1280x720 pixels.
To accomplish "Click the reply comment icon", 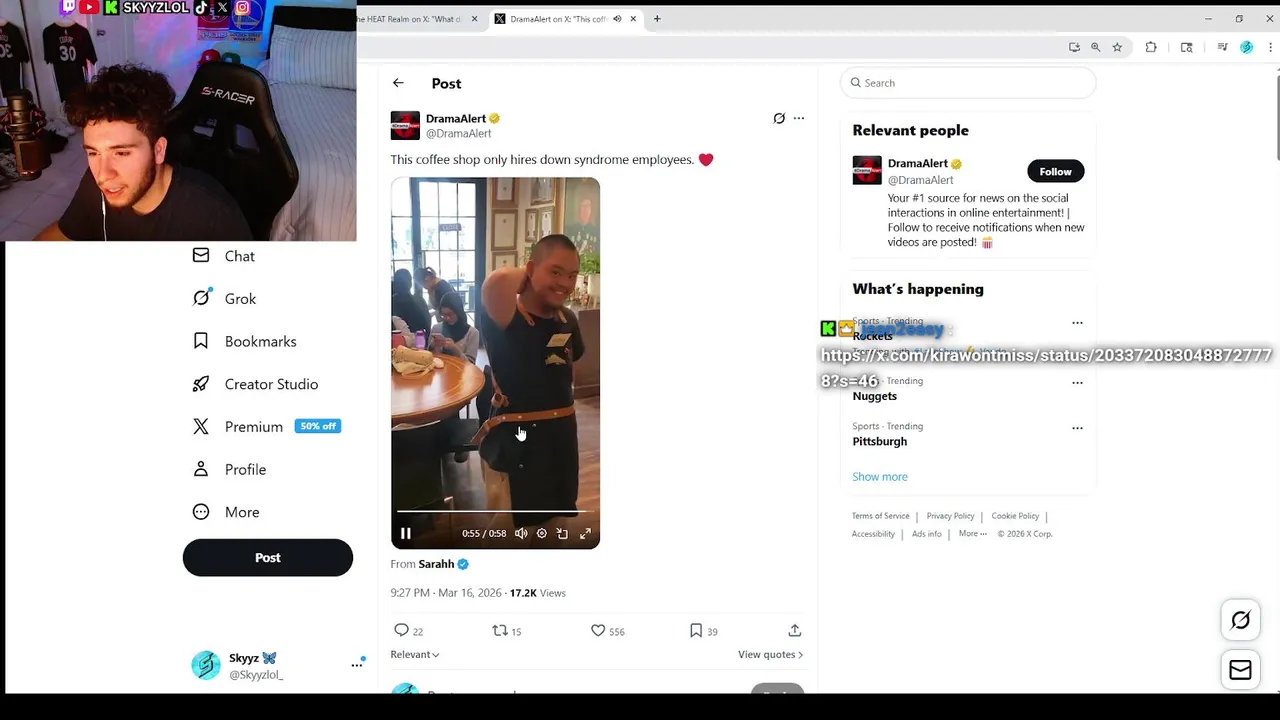I will (401, 630).
